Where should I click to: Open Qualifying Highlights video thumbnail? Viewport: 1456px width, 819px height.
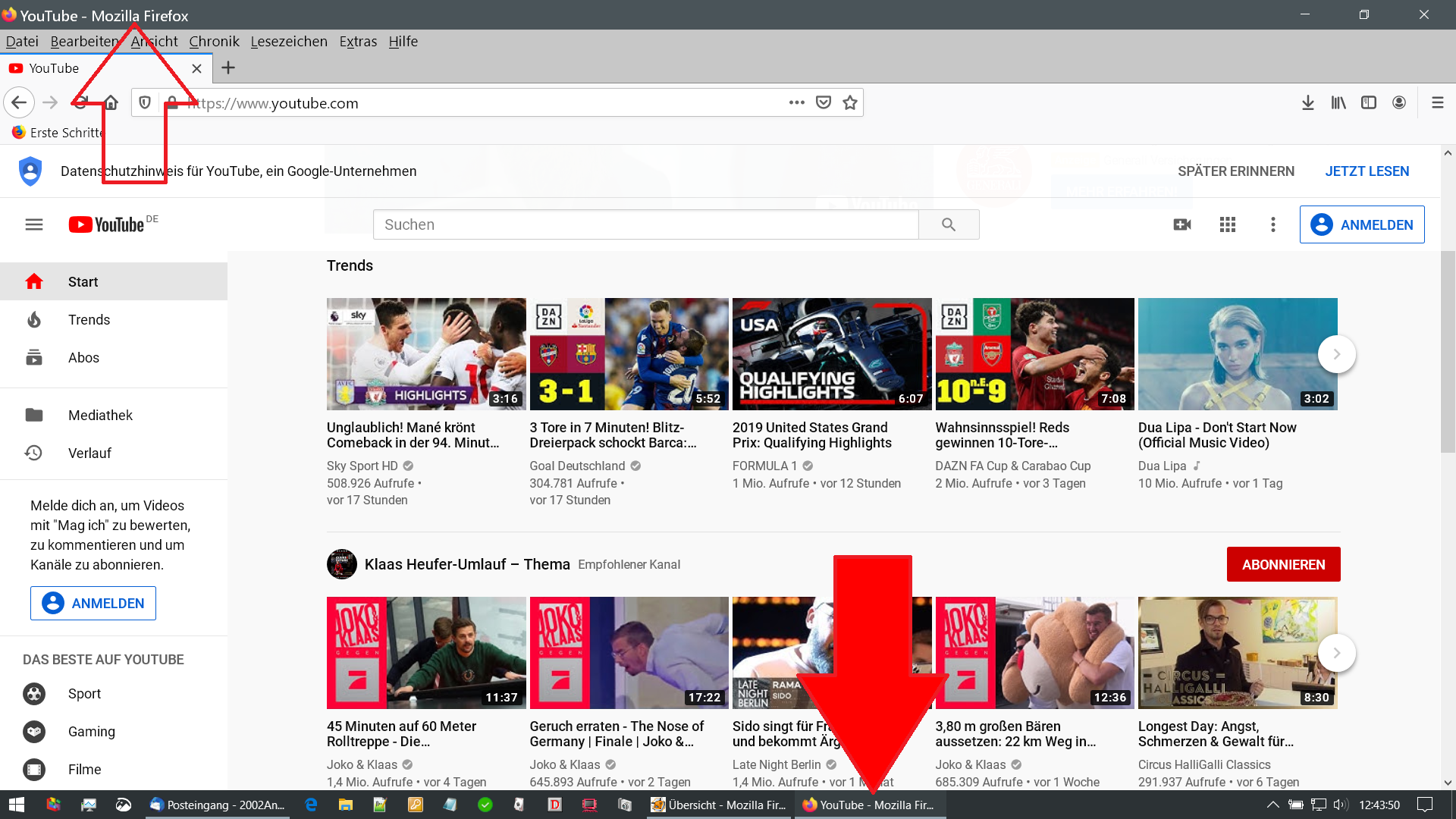click(832, 354)
